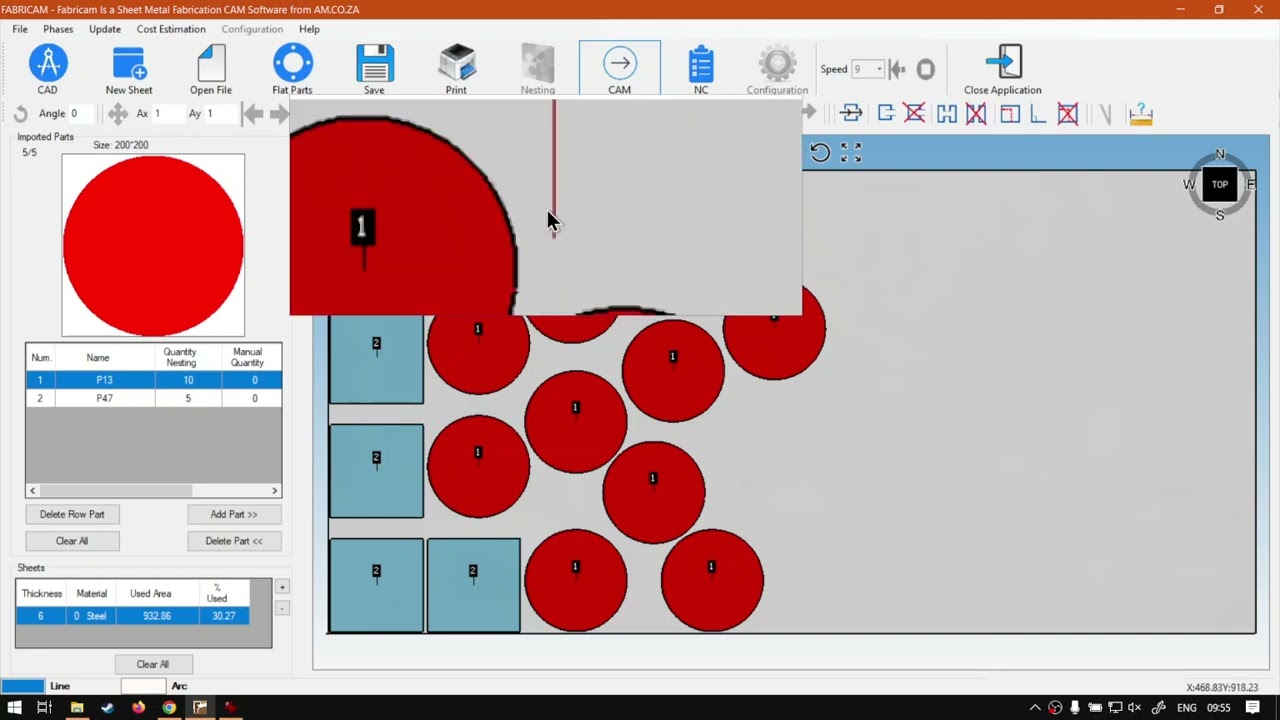Image resolution: width=1280 pixels, height=720 pixels.
Task: Fit view with the expand-arrows icon
Action: (x=851, y=152)
